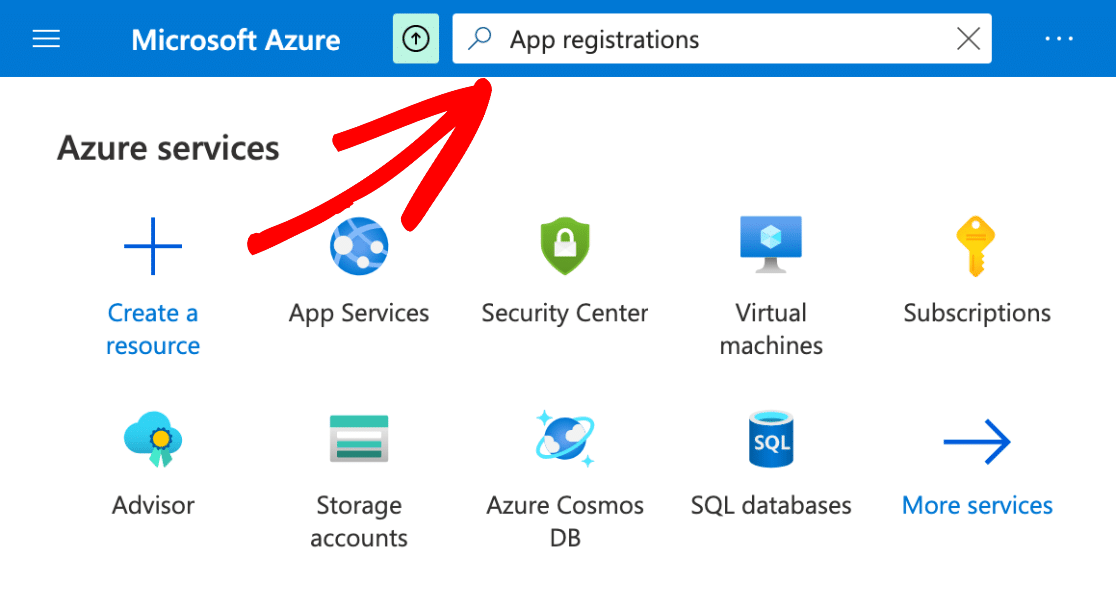
Task: Open App Services globe icon
Action: coord(359,246)
